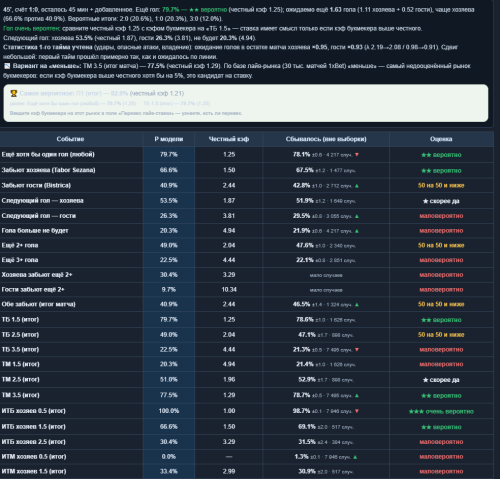Click red down arrow in «Ещё хотя бы один гол» row
The width and height of the screenshot is (500, 479).
[357, 155]
